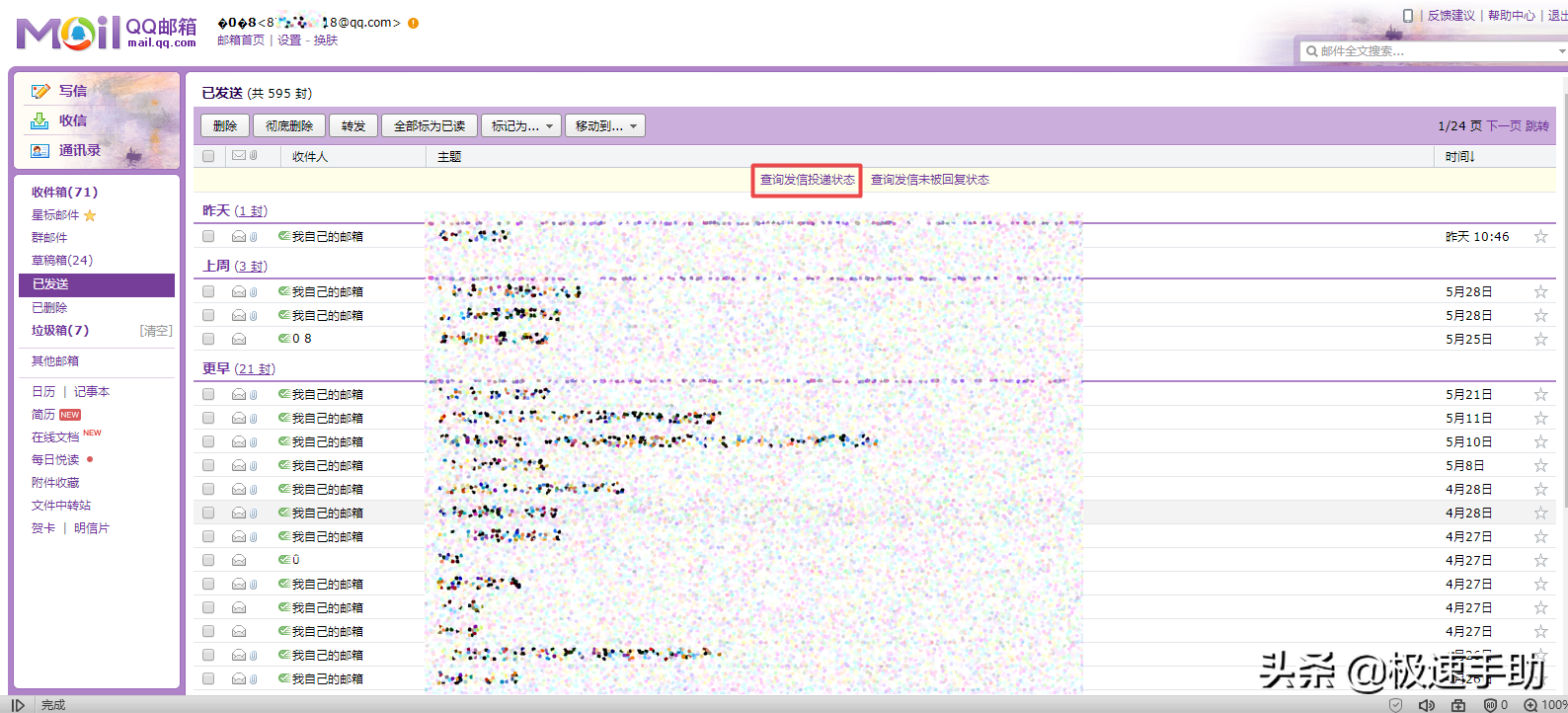Open the 标记为... dropdown
Viewport: 1568px width, 713px height.
[521, 125]
